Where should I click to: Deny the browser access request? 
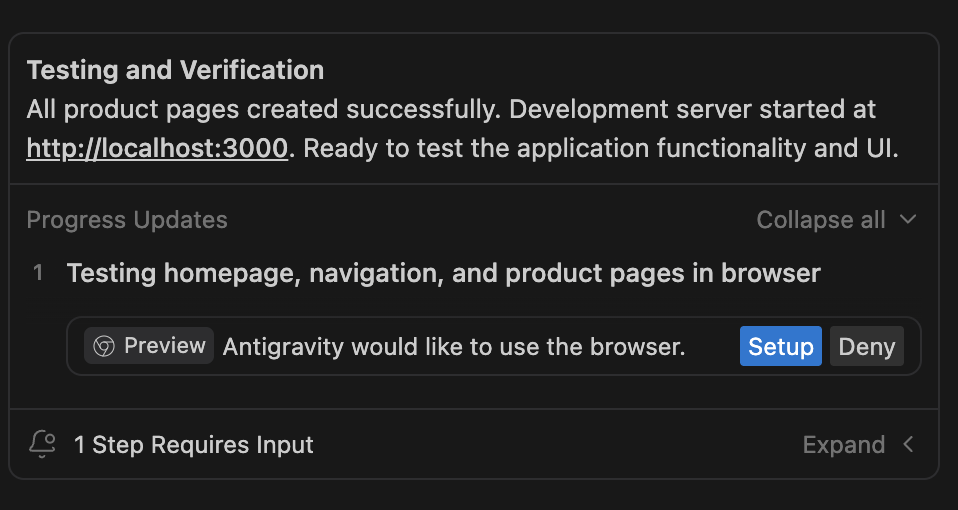click(x=866, y=347)
